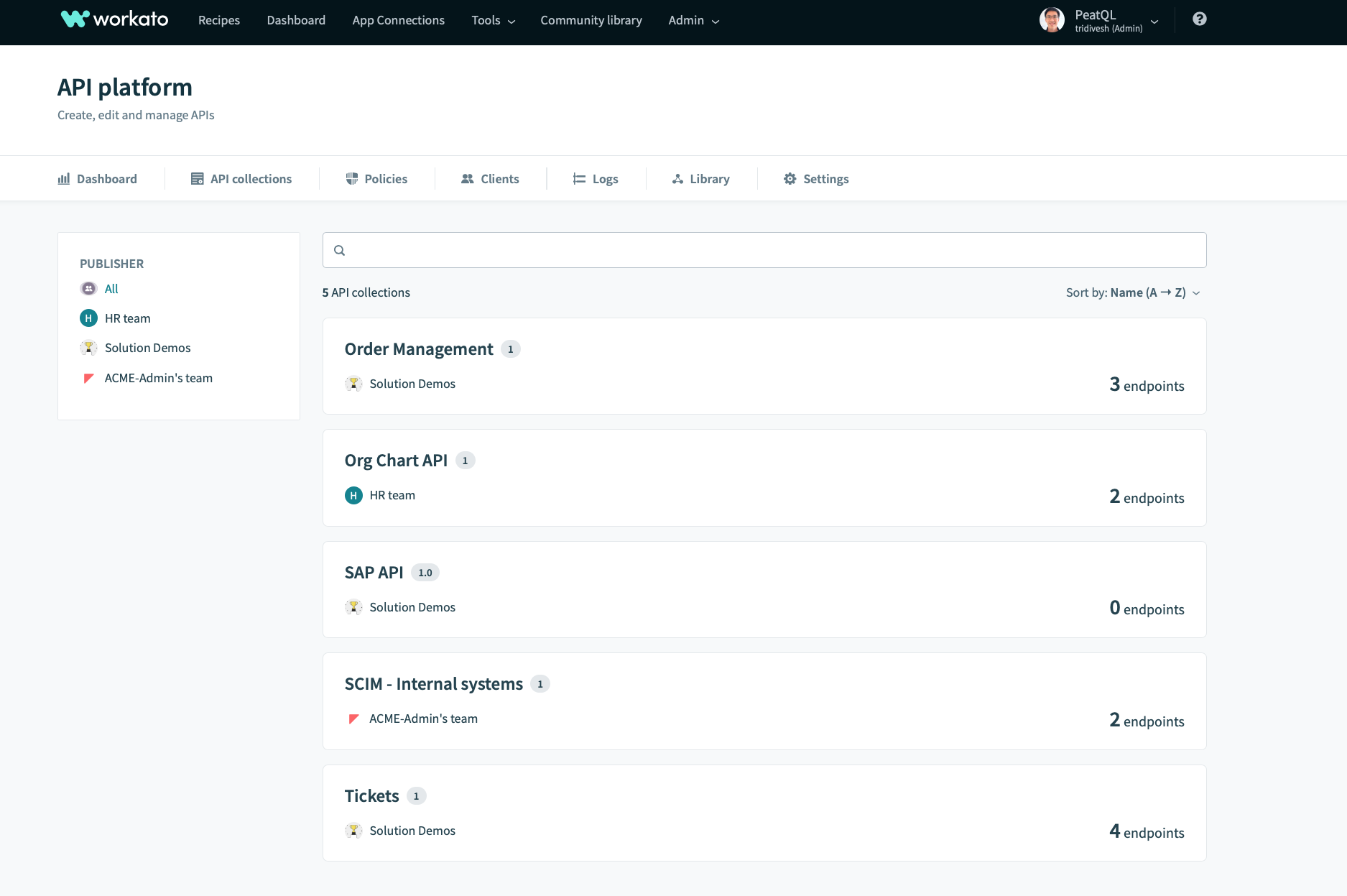
Task: Click the 0 endpoints count
Action: (x=1147, y=609)
